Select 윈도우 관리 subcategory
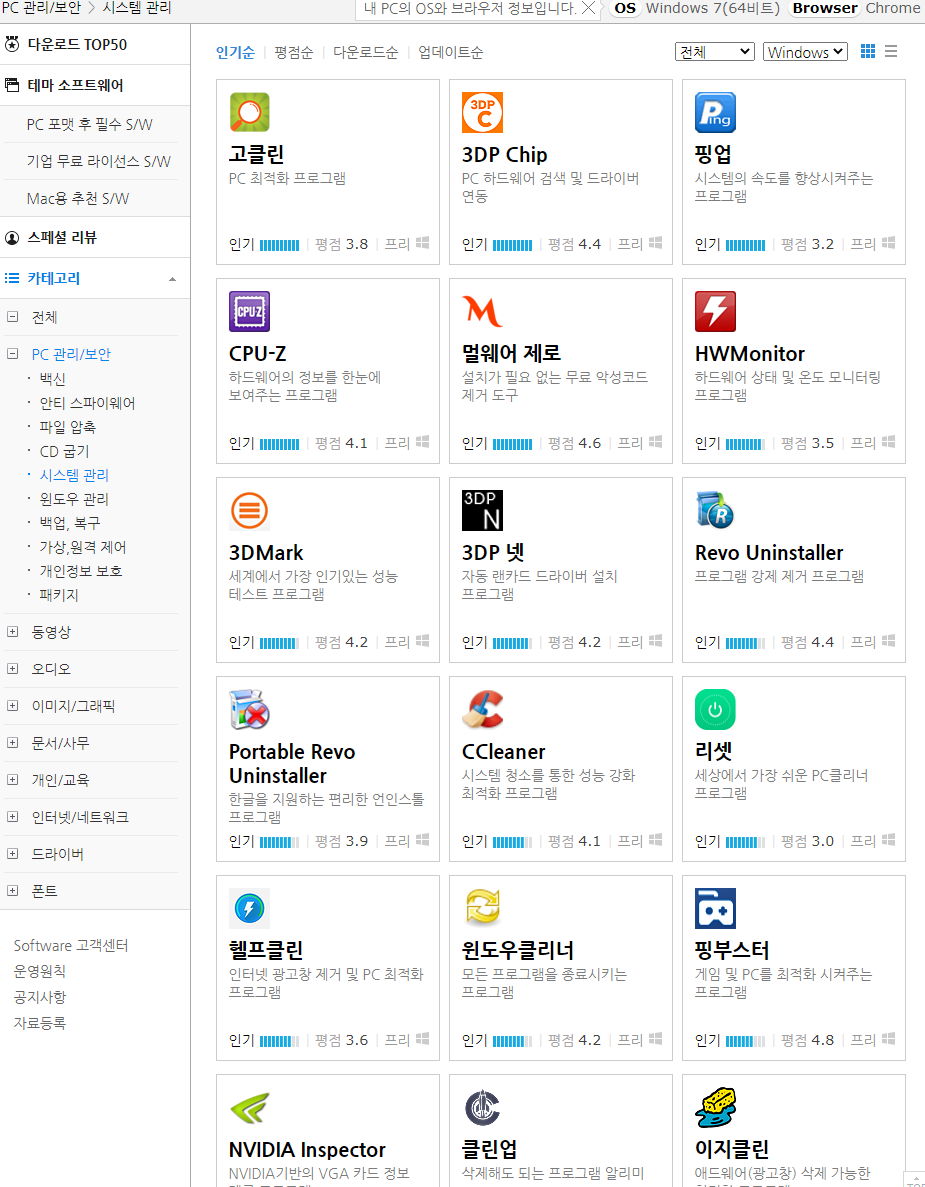This screenshot has height=1187, width=925. [x=74, y=499]
